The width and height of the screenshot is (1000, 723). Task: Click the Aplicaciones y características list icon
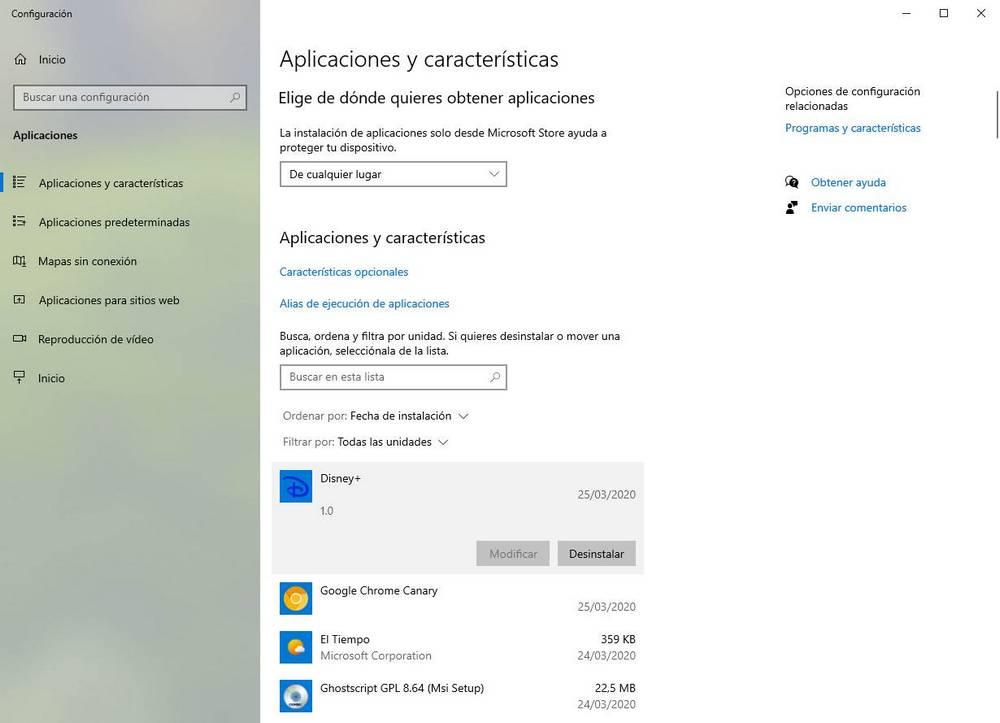tap(19, 182)
